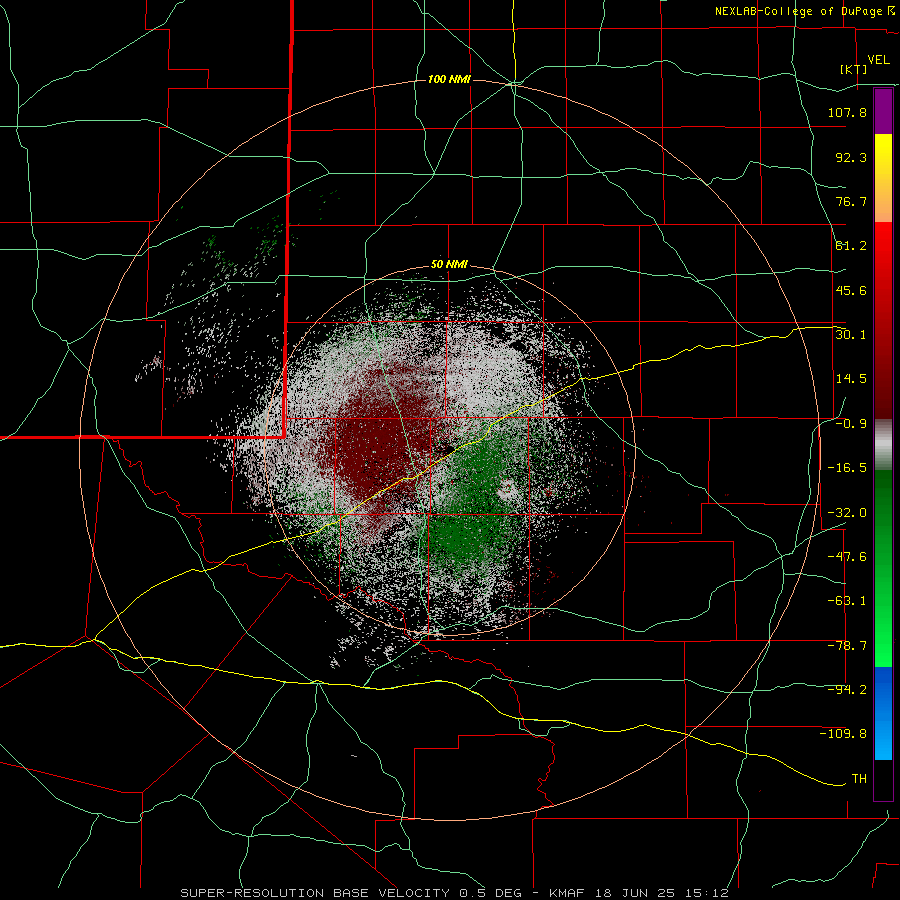Click the blue segment of the color bar
Viewport: 900px width, 900px height.
coord(883,713)
